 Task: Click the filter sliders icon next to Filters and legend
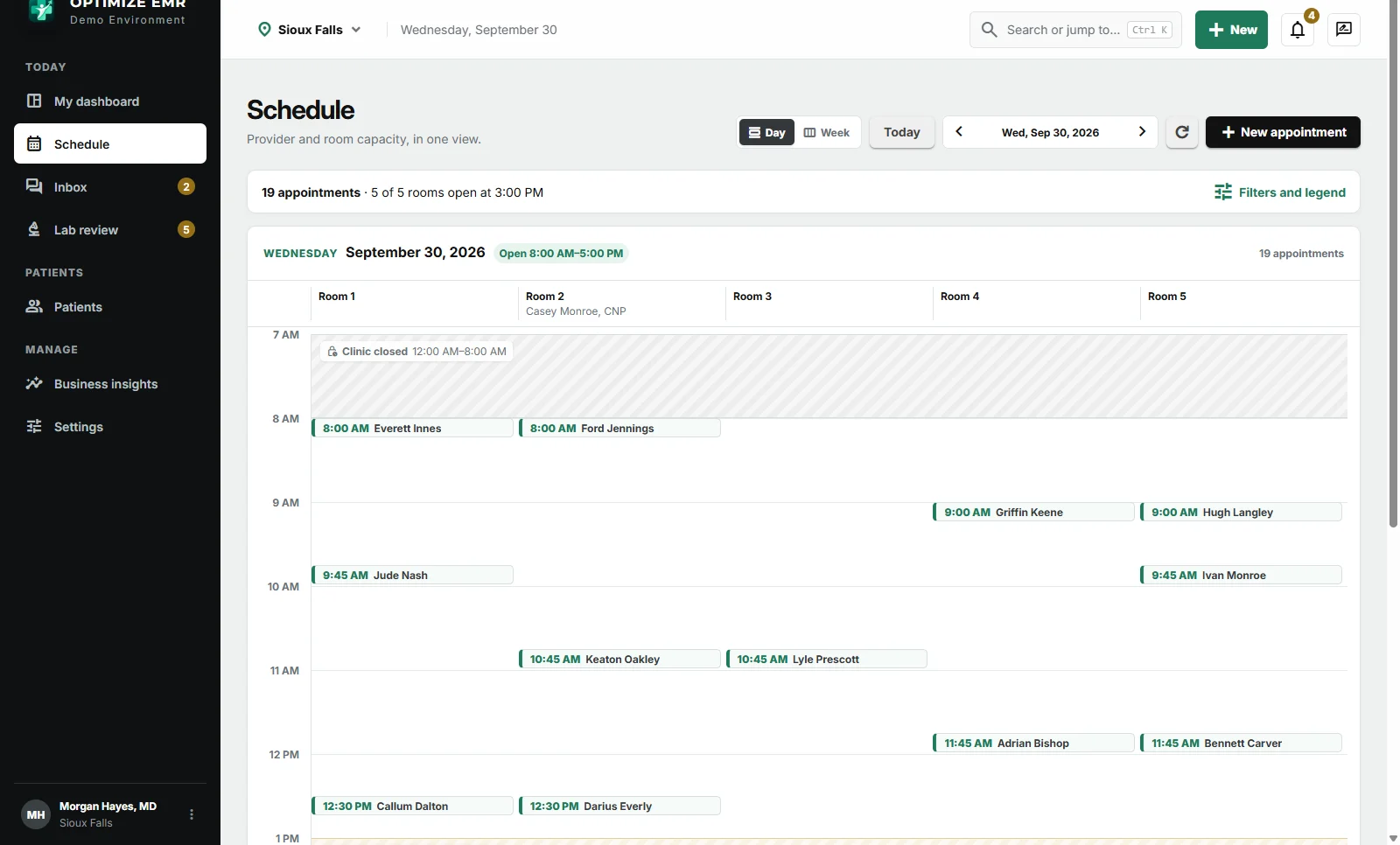click(x=1223, y=192)
